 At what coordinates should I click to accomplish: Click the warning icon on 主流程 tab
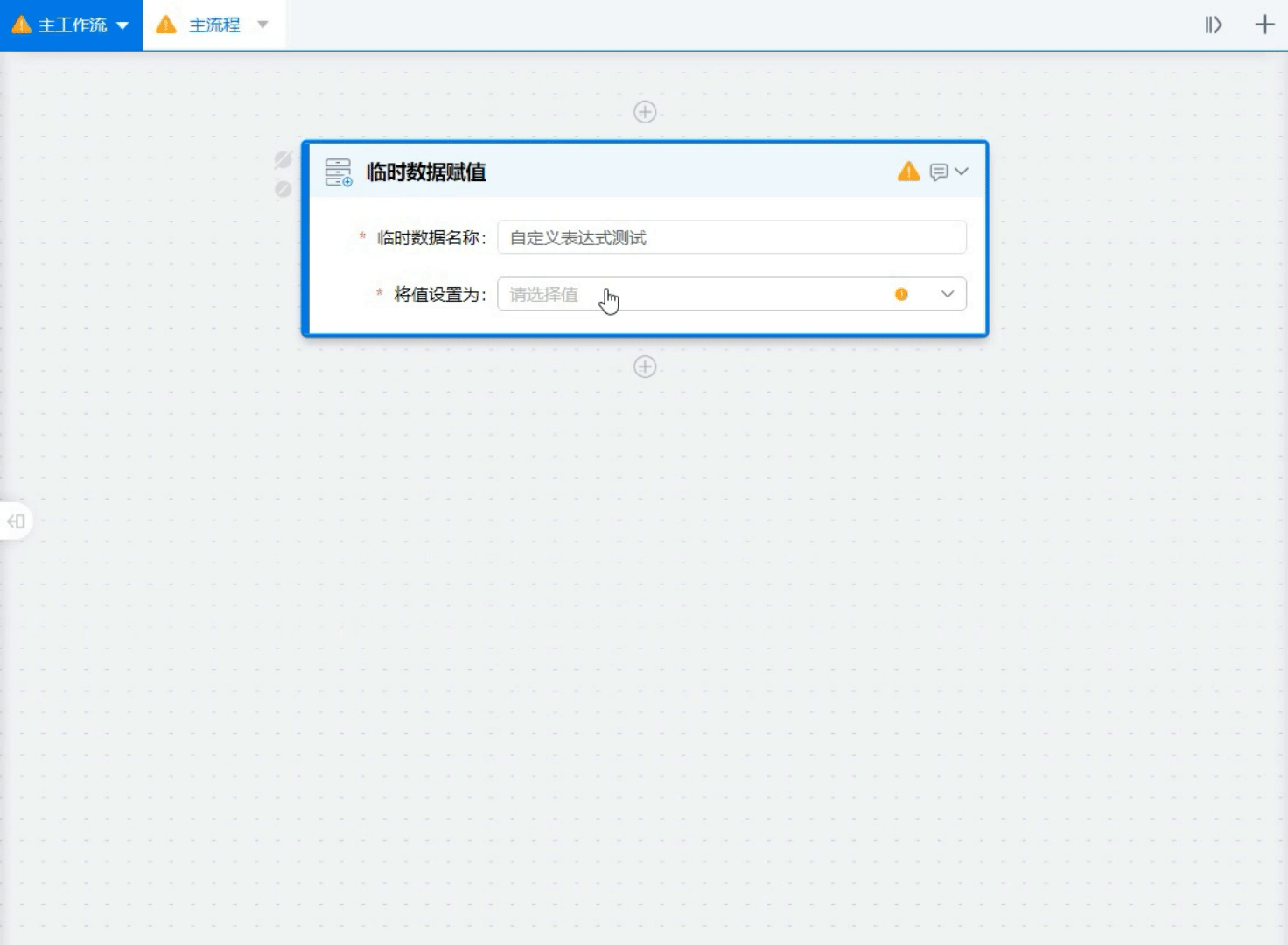[166, 24]
